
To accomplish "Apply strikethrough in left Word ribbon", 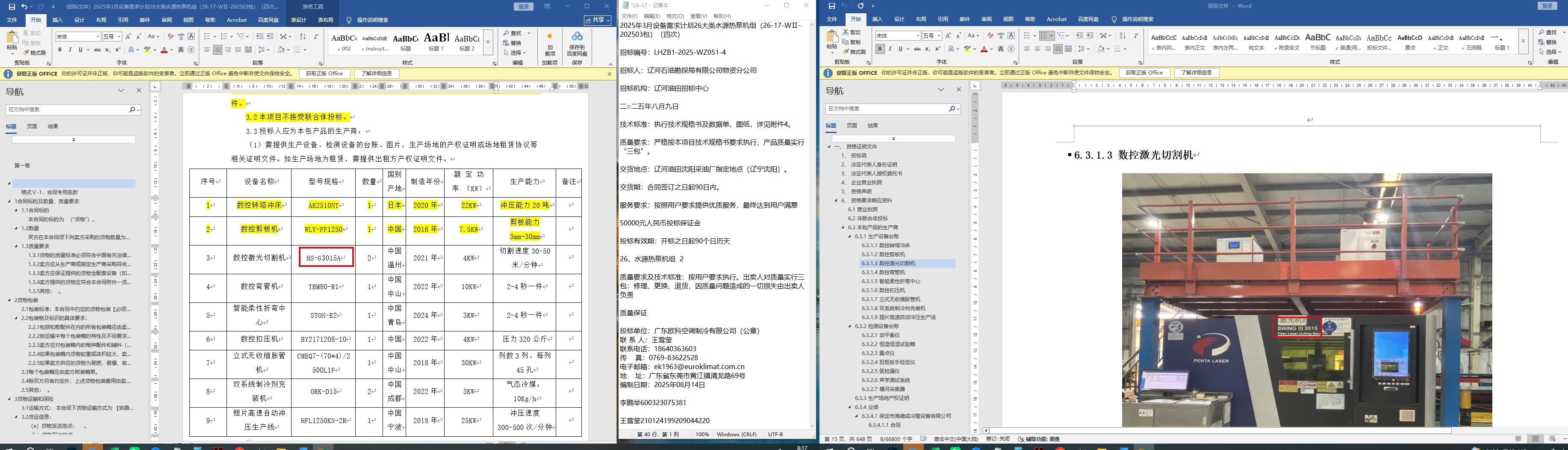I will [97, 50].
